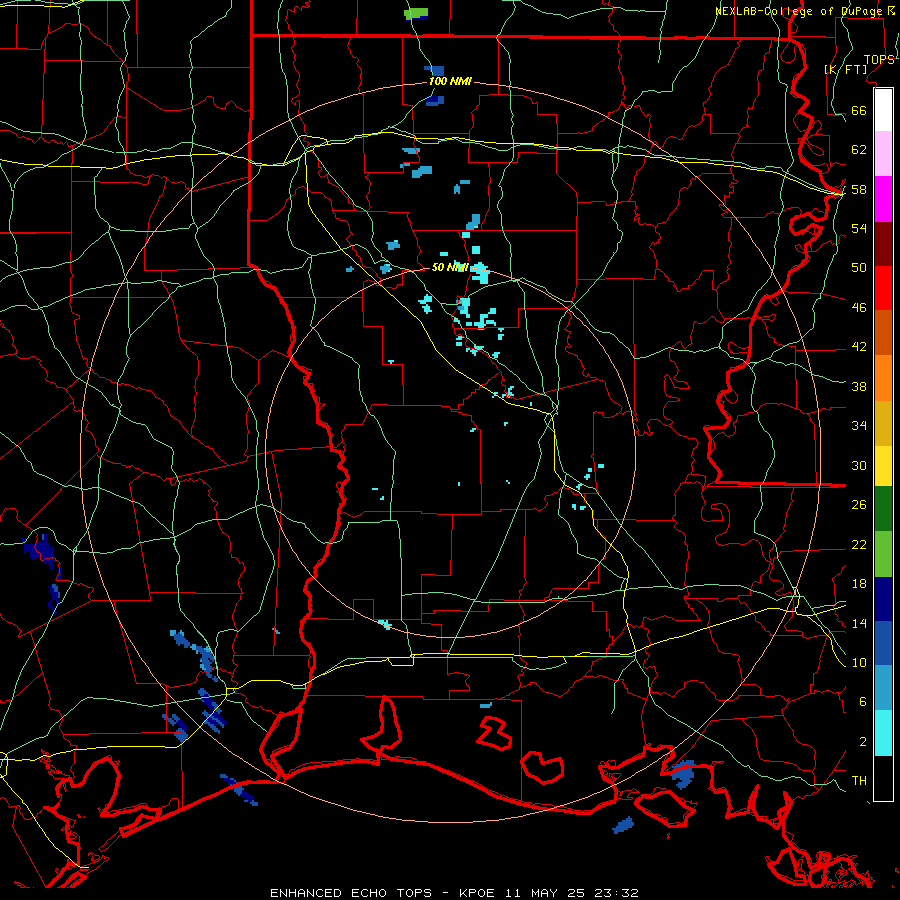Click the 14 legend label
The width and height of the screenshot is (900, 900).
point(859,623)
